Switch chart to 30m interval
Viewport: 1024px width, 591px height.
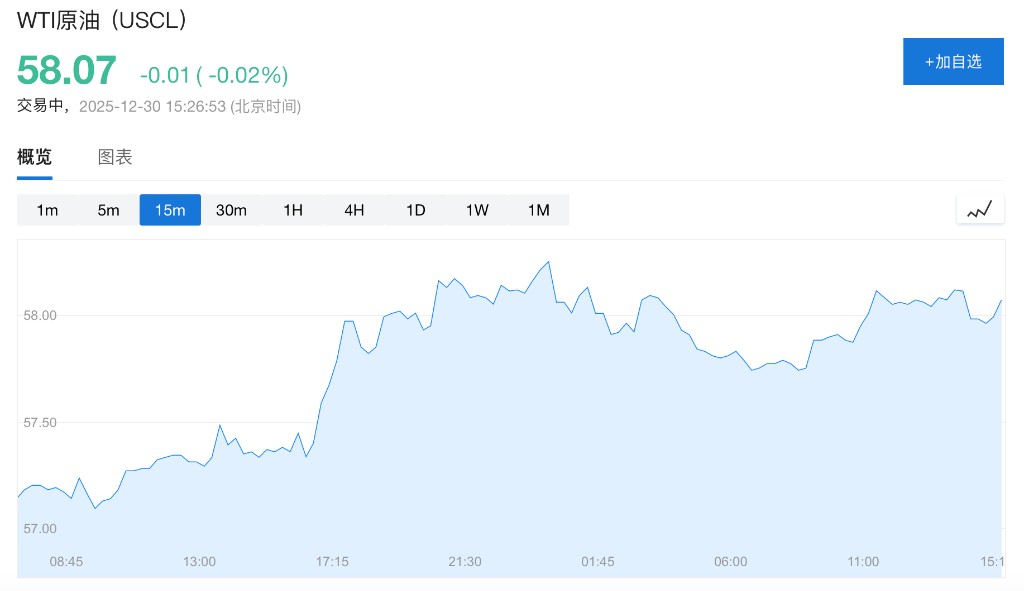(x=231, y=210)
